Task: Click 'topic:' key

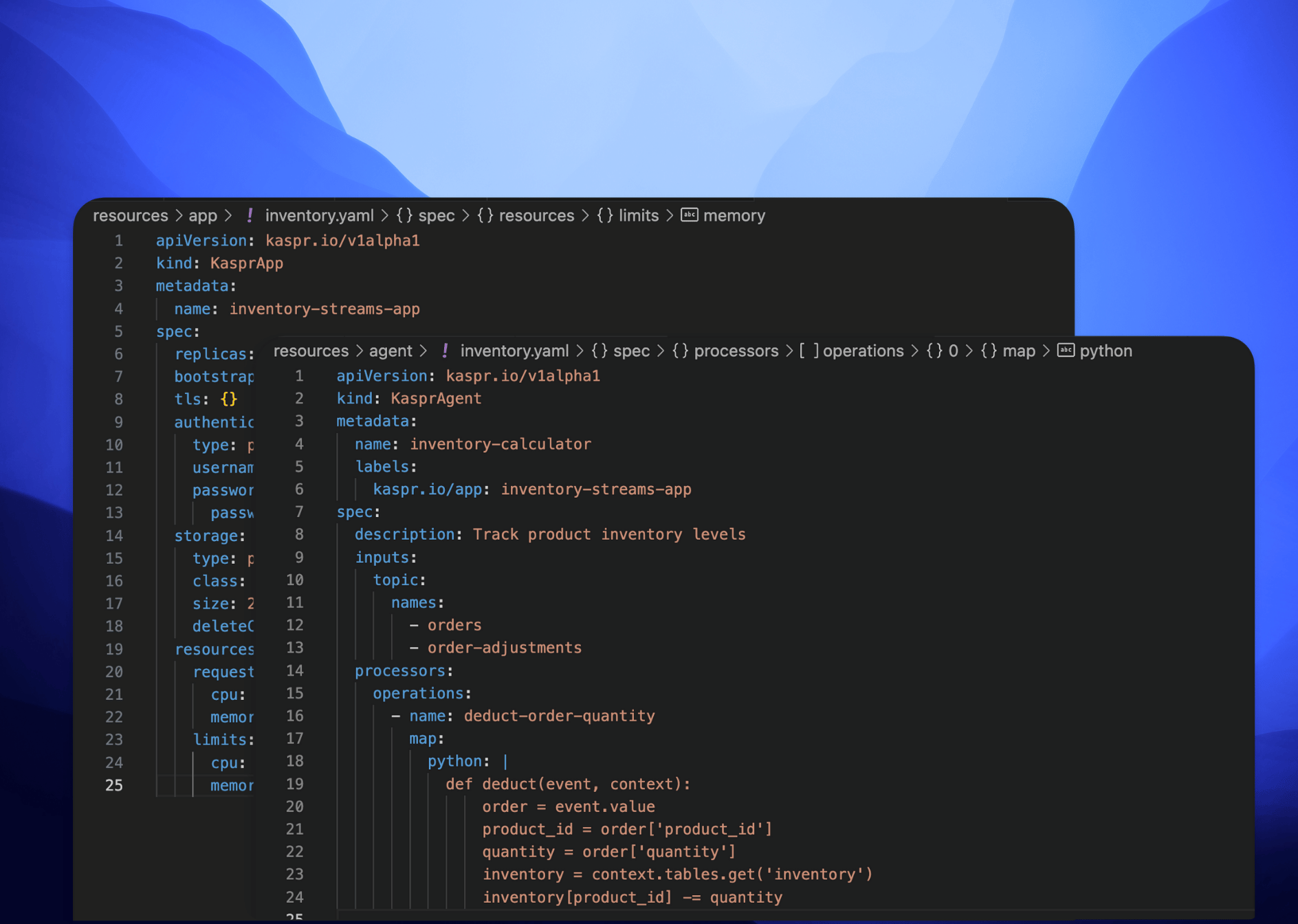Action: point(399,580)
